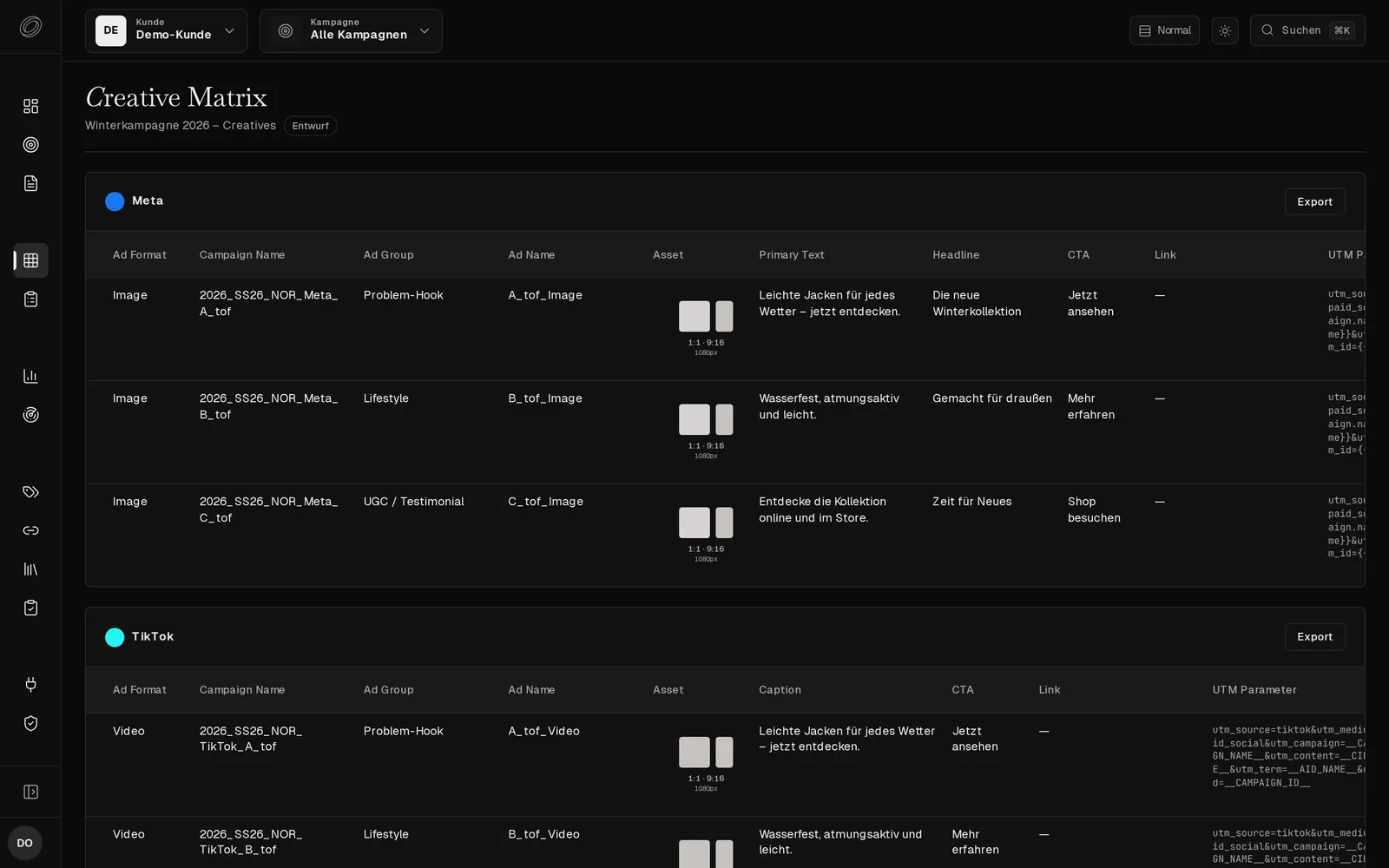Click CTA cell 'Shop besuchen'
Viewport: 1389px width, 868px height.
click(1094, 510)
